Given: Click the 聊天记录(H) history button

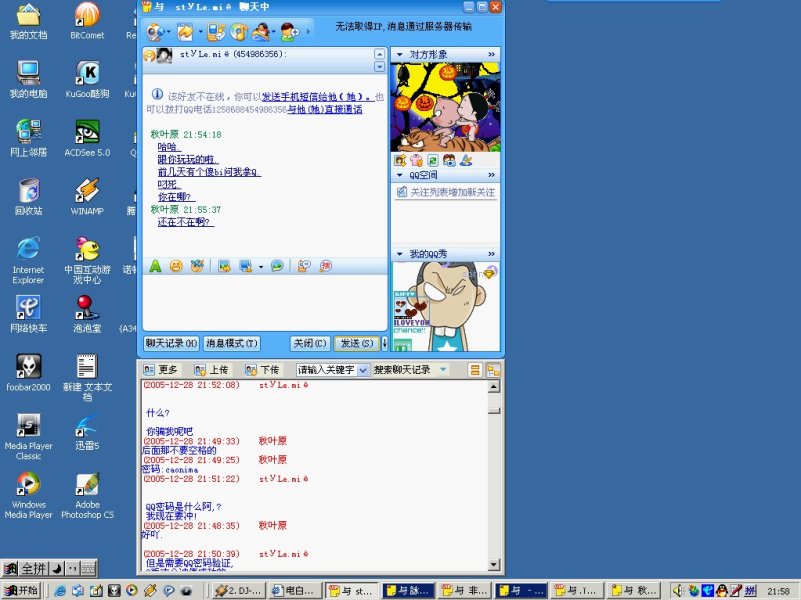Looking at the screenshot, I should click(x=171, y=343).
